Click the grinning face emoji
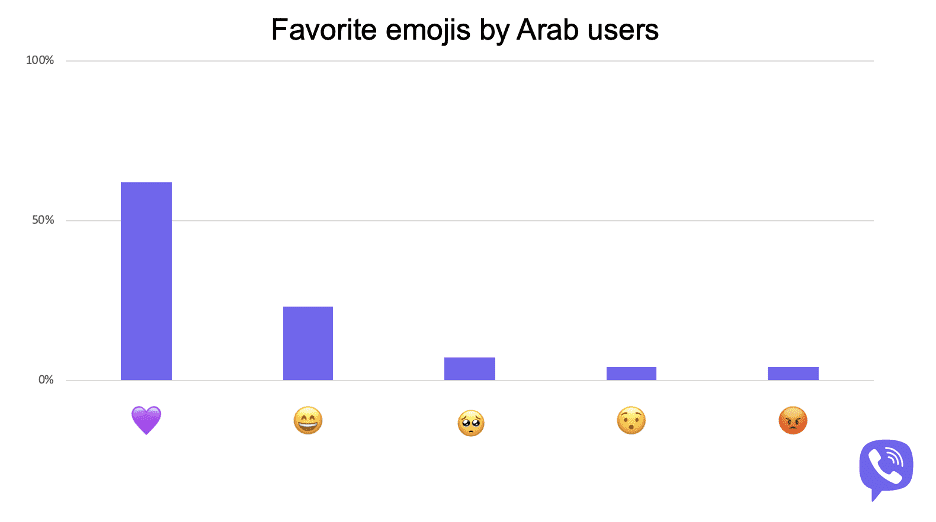 coord(308,420)
